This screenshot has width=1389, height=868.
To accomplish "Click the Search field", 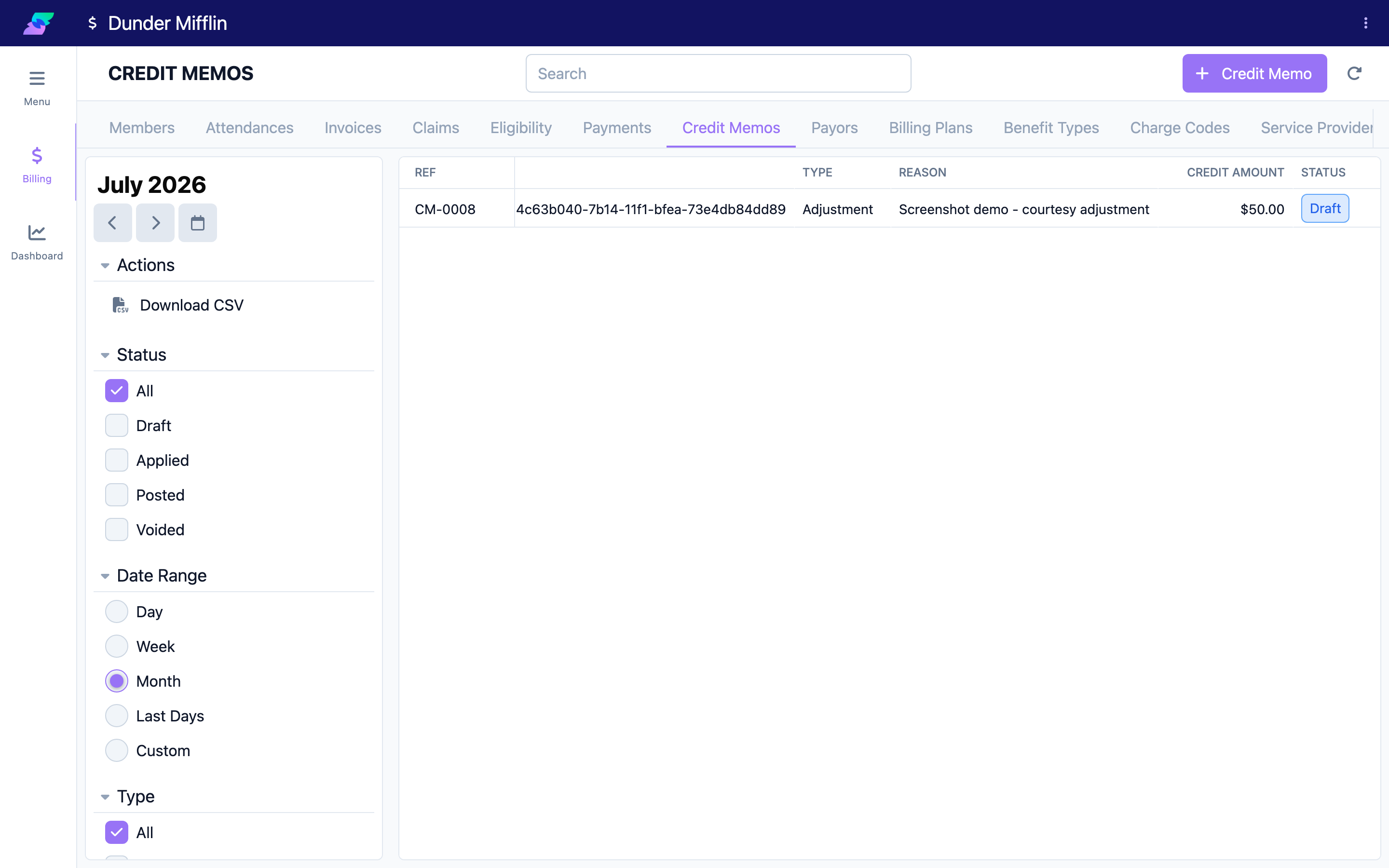I will point(718,73).
